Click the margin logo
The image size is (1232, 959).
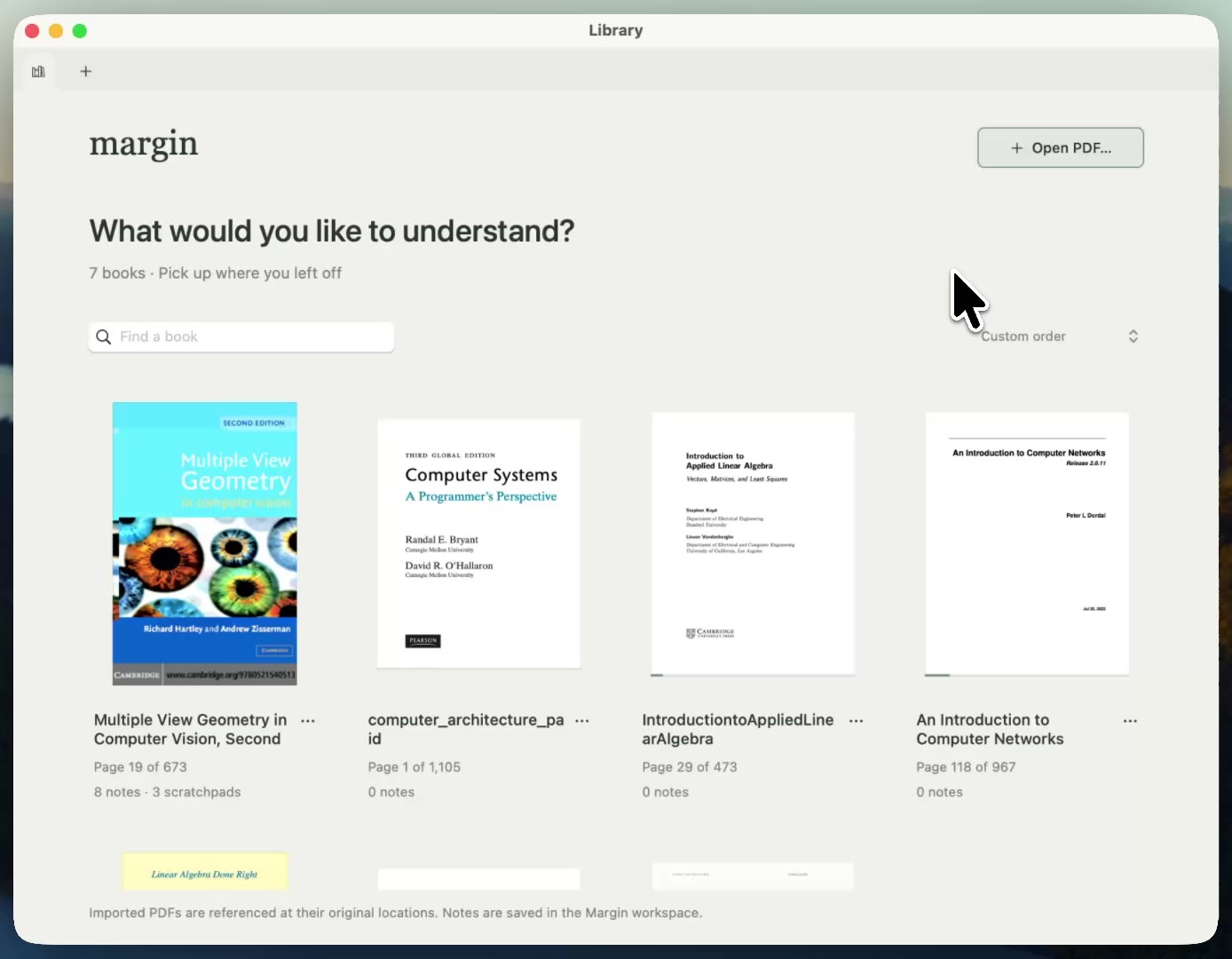click(144, 144)
